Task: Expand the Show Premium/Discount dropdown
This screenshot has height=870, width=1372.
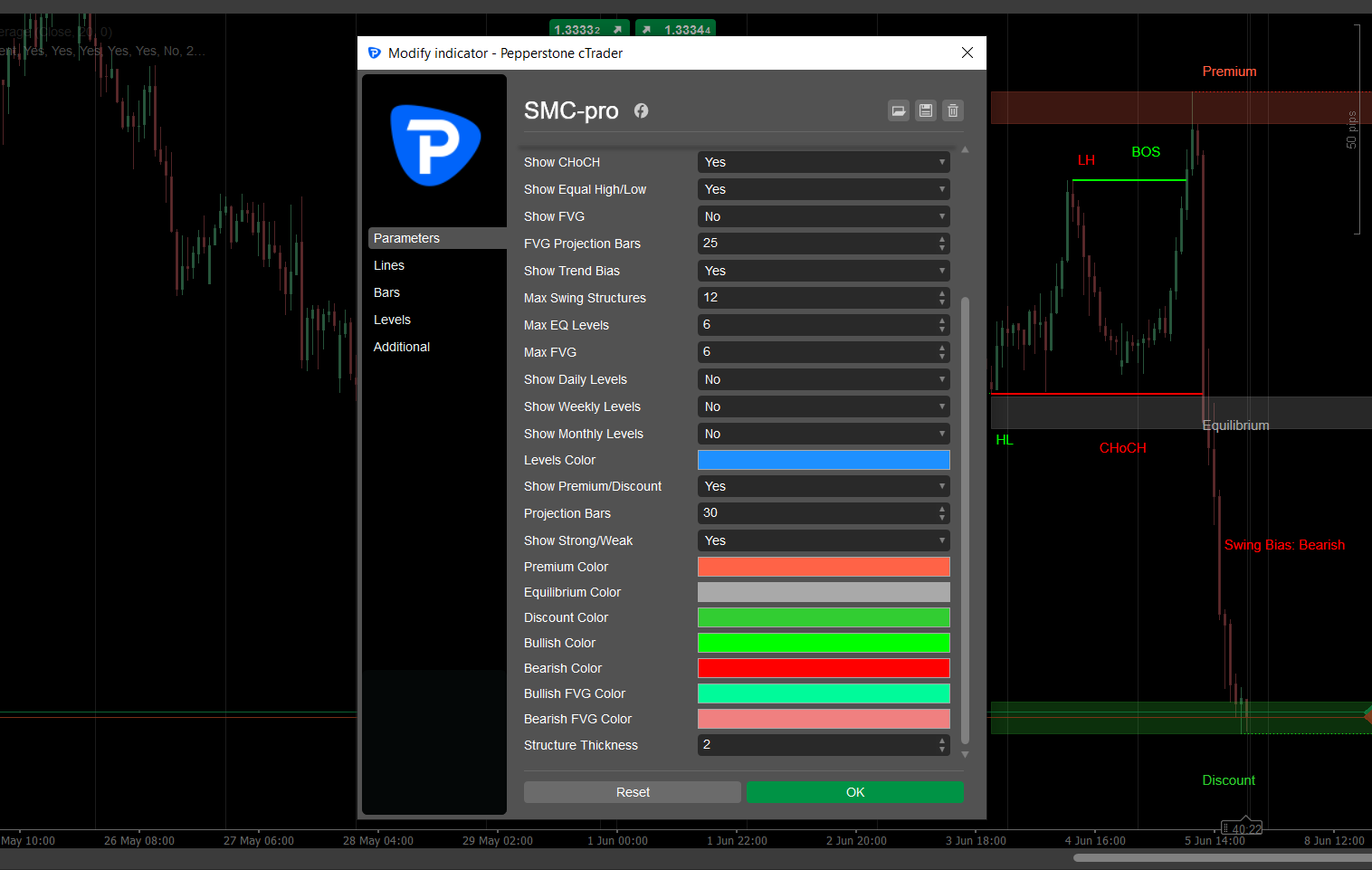Action: pyautogui.click(x=824, y=486)
